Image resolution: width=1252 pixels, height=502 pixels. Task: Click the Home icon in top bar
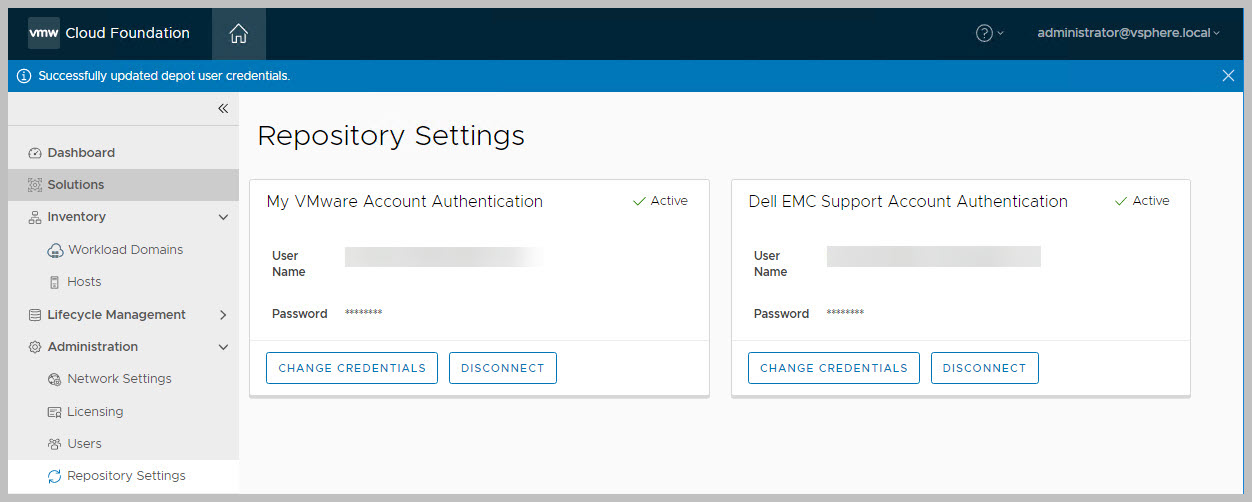click(x=238, y=33)
